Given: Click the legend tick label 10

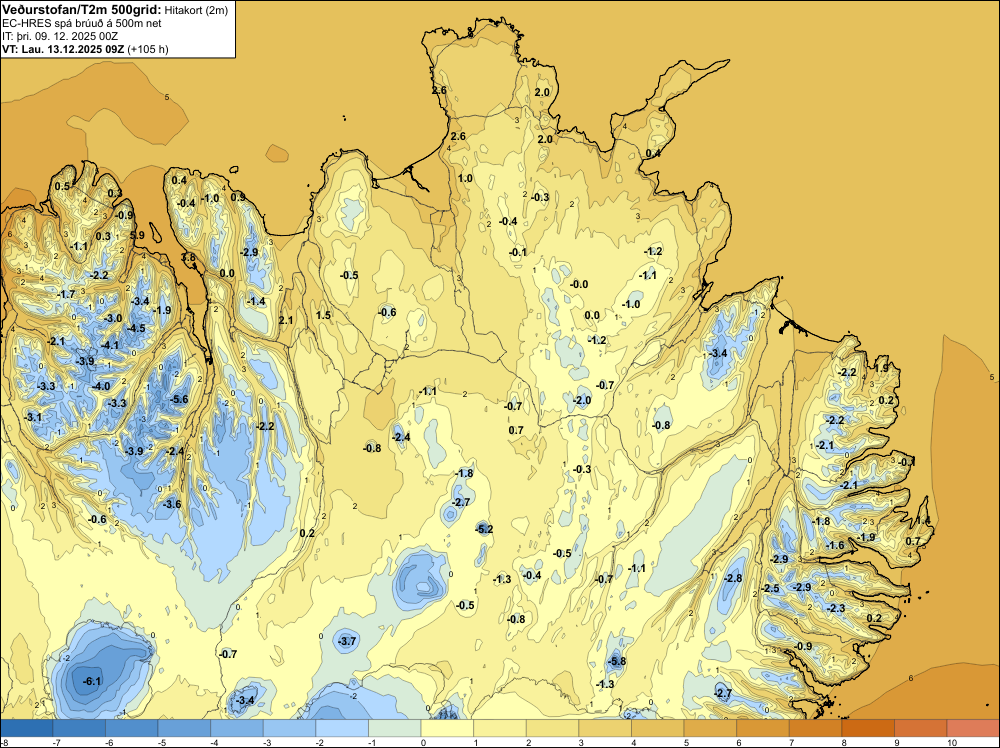Looking at the screenshot, I should pyautogui.click(x=952, y=742).
